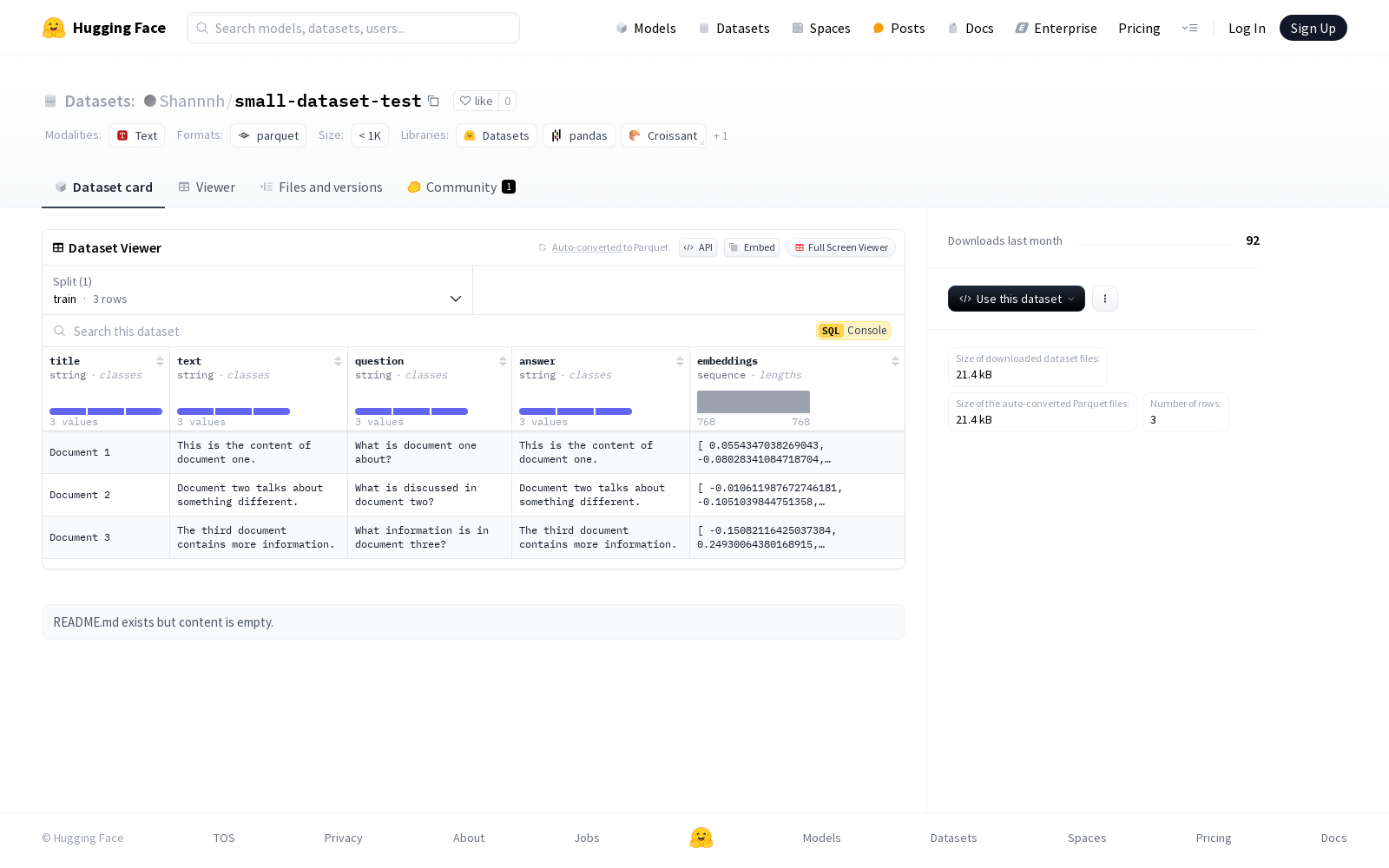This screenshot has width=1389, height=868.
Task: Open Pricing in the top navigation
Action: coord(1139,28)
